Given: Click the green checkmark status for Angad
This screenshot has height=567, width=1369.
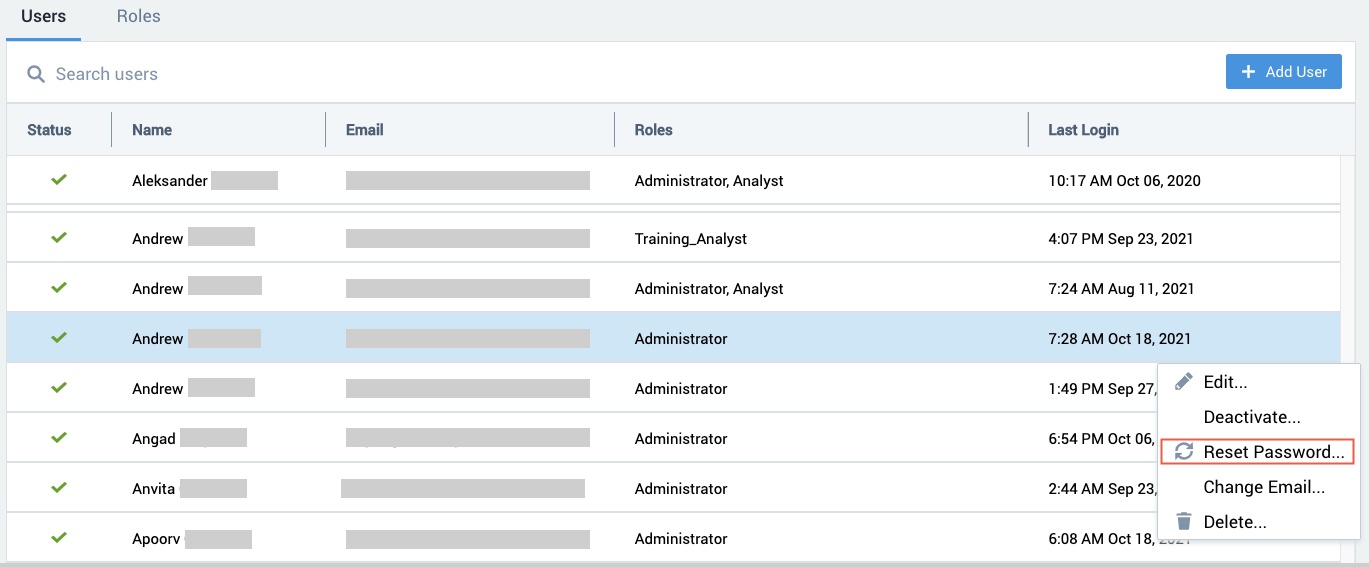Looking at the screenshot, I should (x=59, y=438).
